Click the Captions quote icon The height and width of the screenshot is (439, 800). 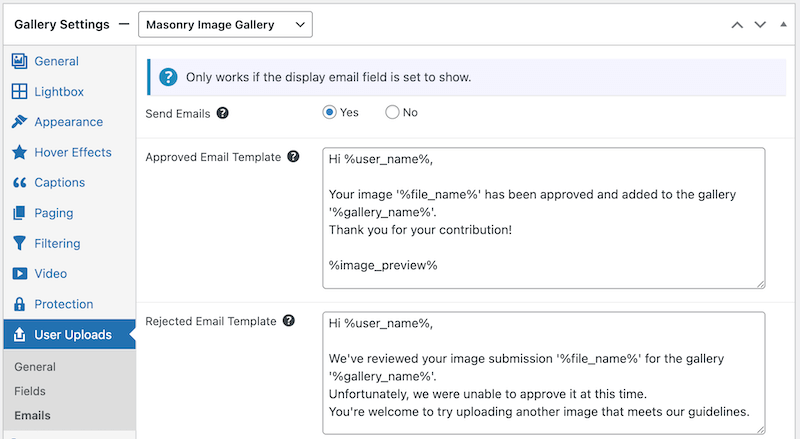click(x=19, y=182)
